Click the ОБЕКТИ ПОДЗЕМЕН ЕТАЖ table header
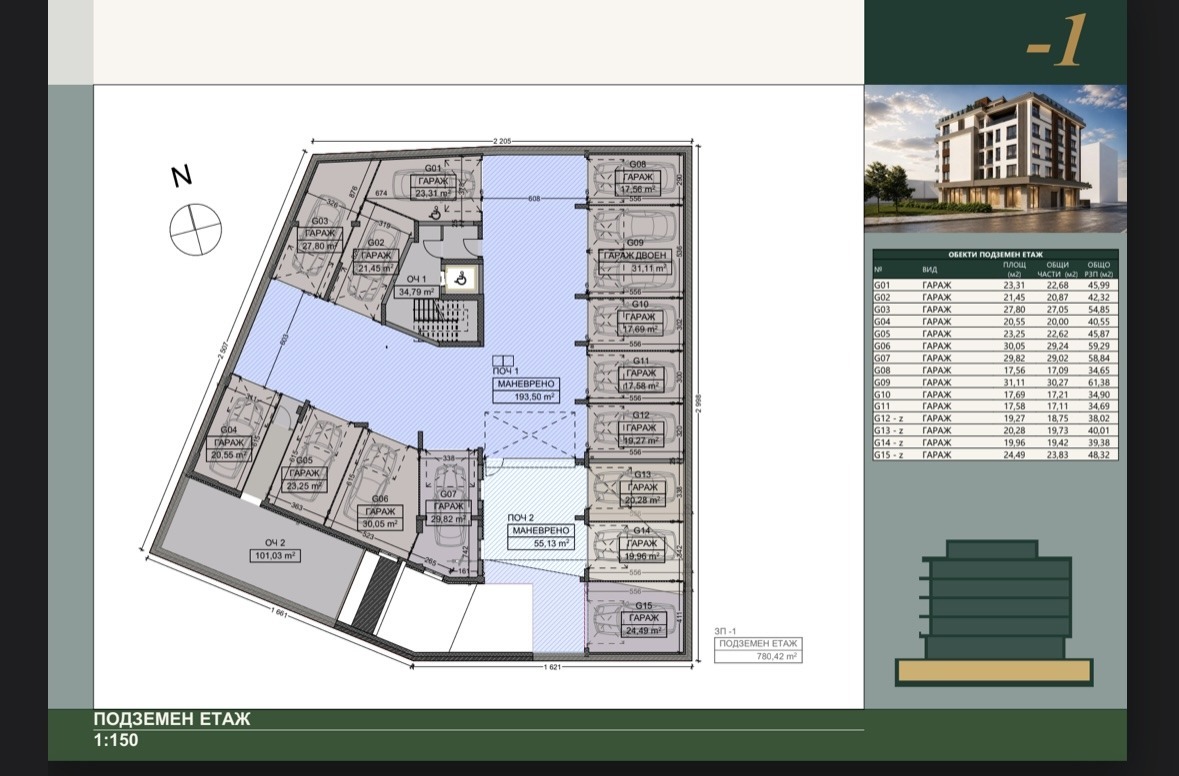This screenshot has height=776, width=1179. [x=996, y=255]
